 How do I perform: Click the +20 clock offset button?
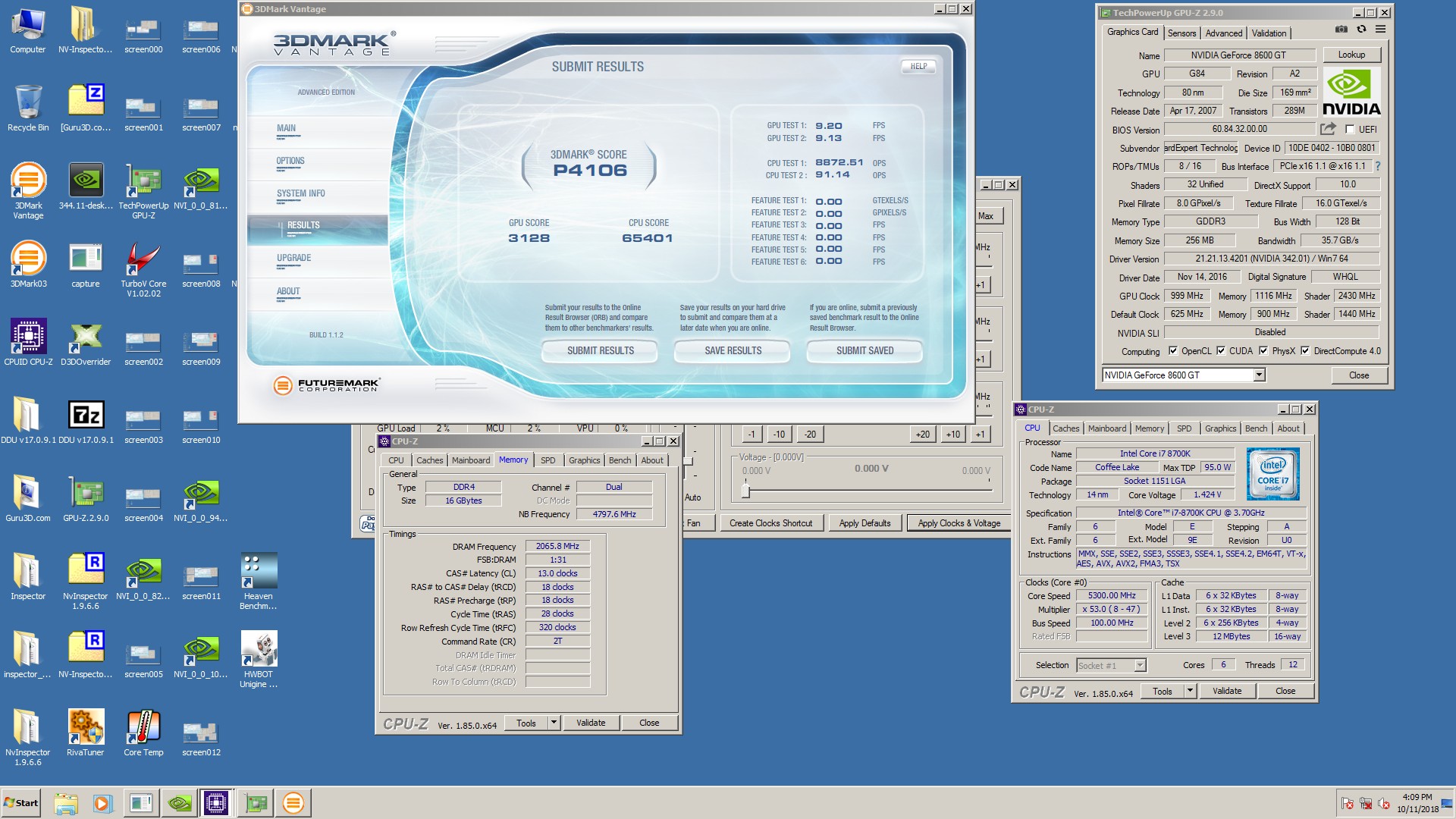pos(922,434)
